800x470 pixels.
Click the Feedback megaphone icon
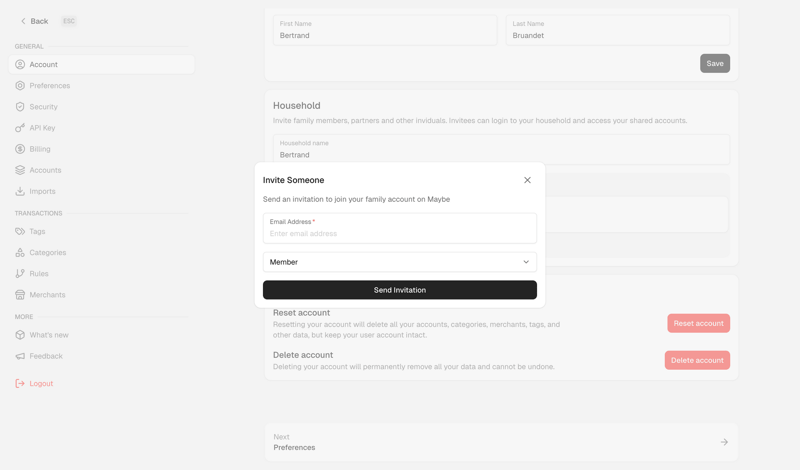20,356
